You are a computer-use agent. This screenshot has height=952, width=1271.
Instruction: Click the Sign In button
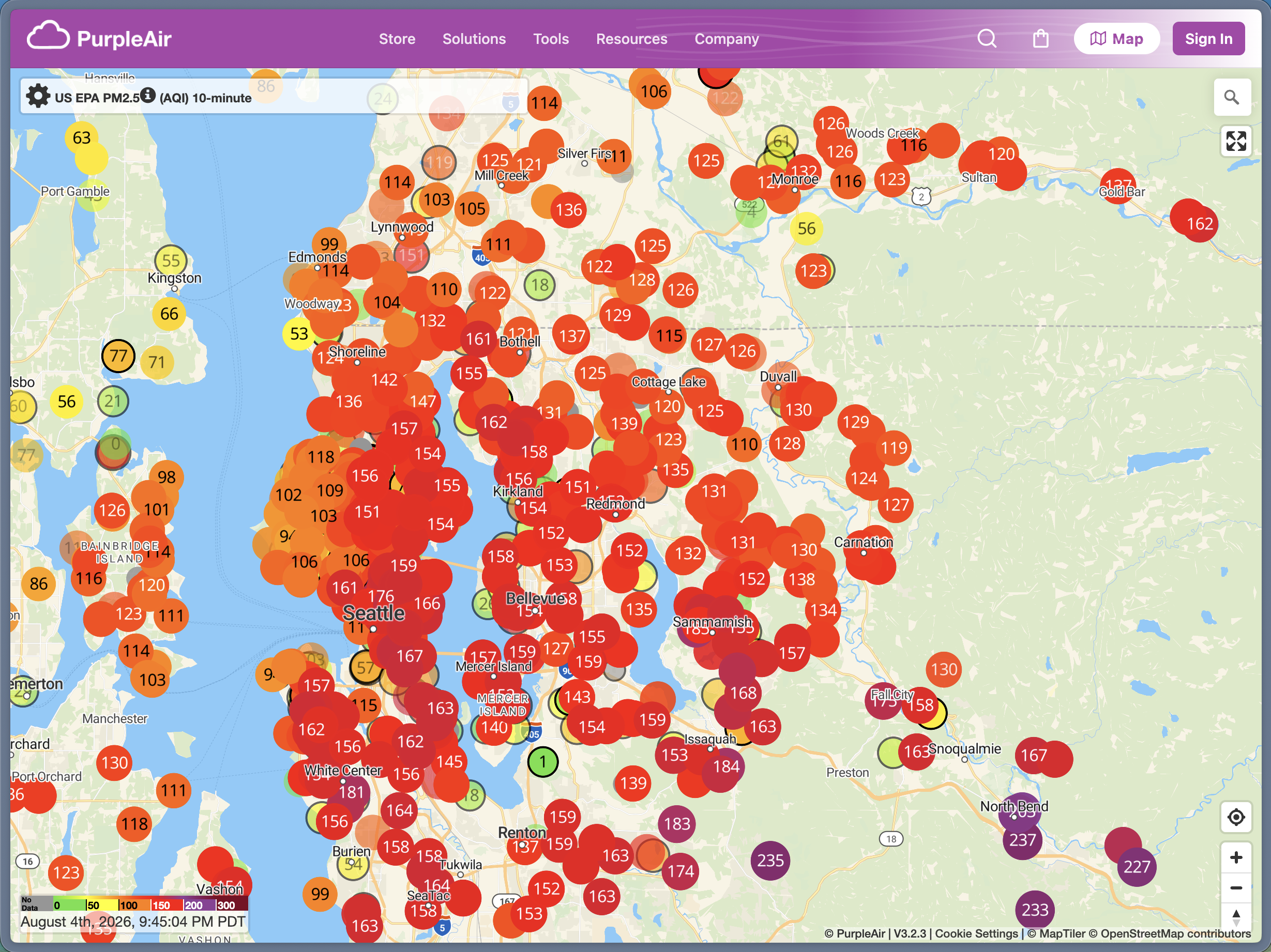(x=1208, y=38)
